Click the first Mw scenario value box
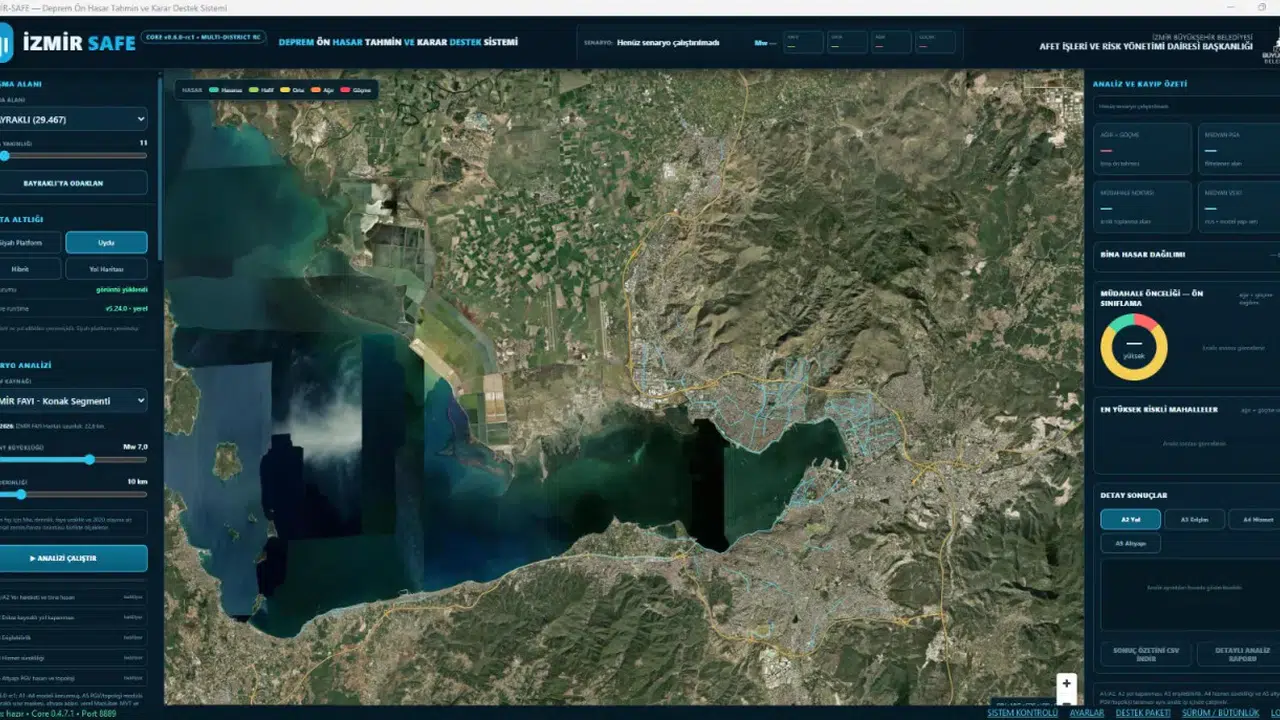This screenshot has height=720, width=1280. pos(804,42)
